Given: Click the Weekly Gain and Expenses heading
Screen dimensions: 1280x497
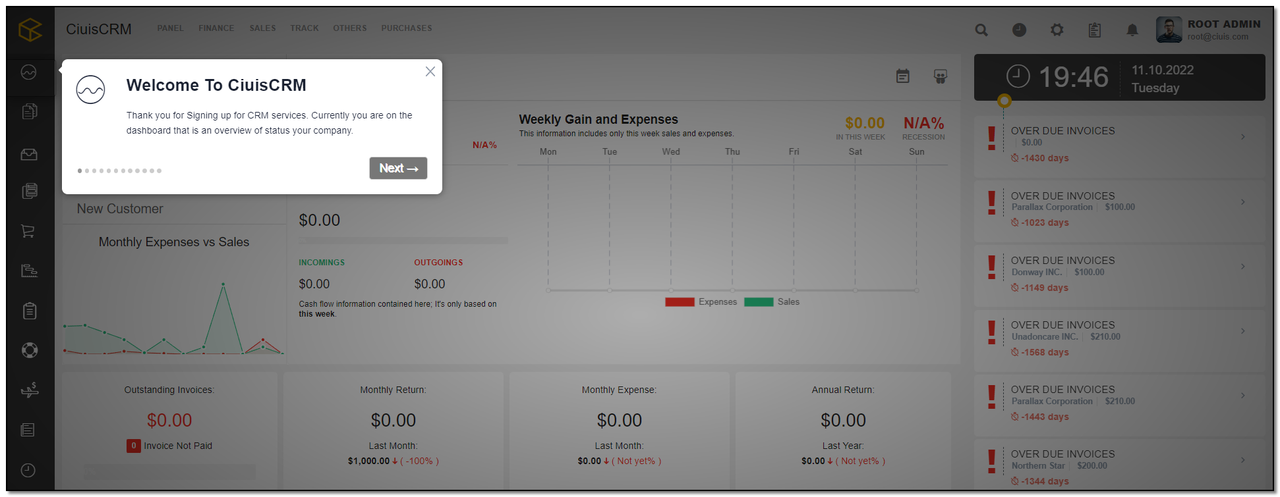Looking at the screenshot, I should tap(598, 119).
